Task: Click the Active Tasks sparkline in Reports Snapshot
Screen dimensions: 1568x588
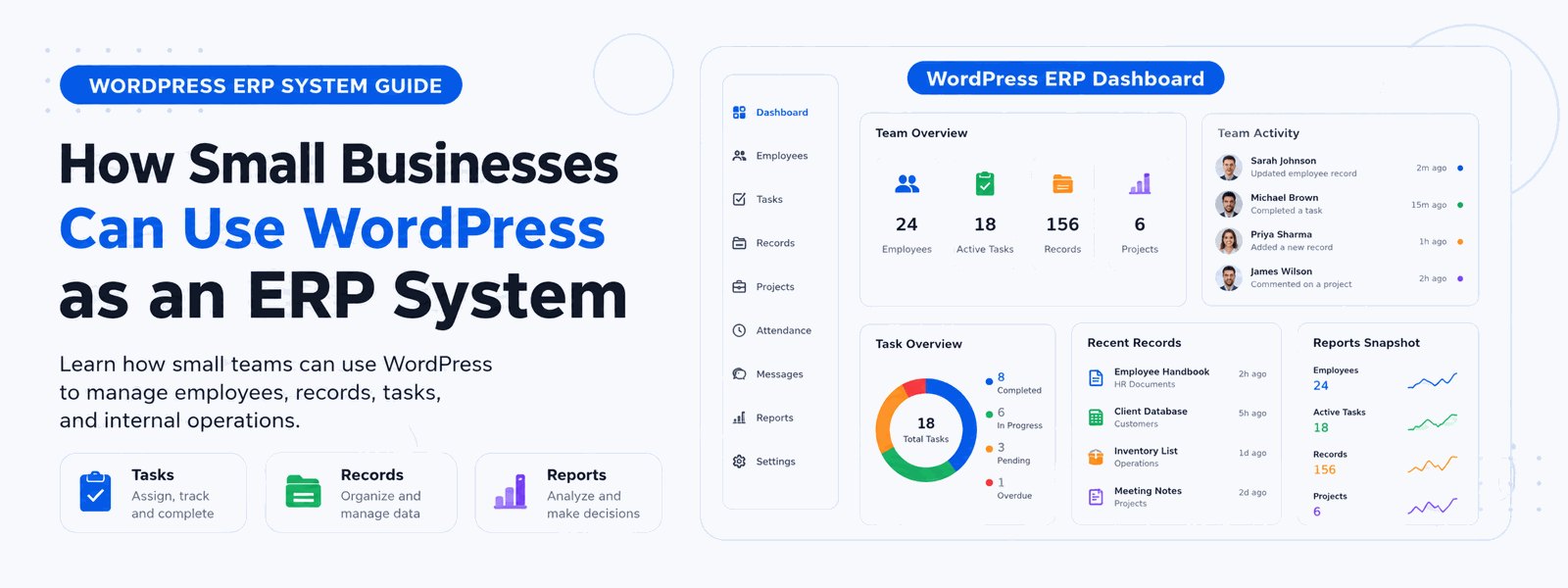Action: [1433, 421]
